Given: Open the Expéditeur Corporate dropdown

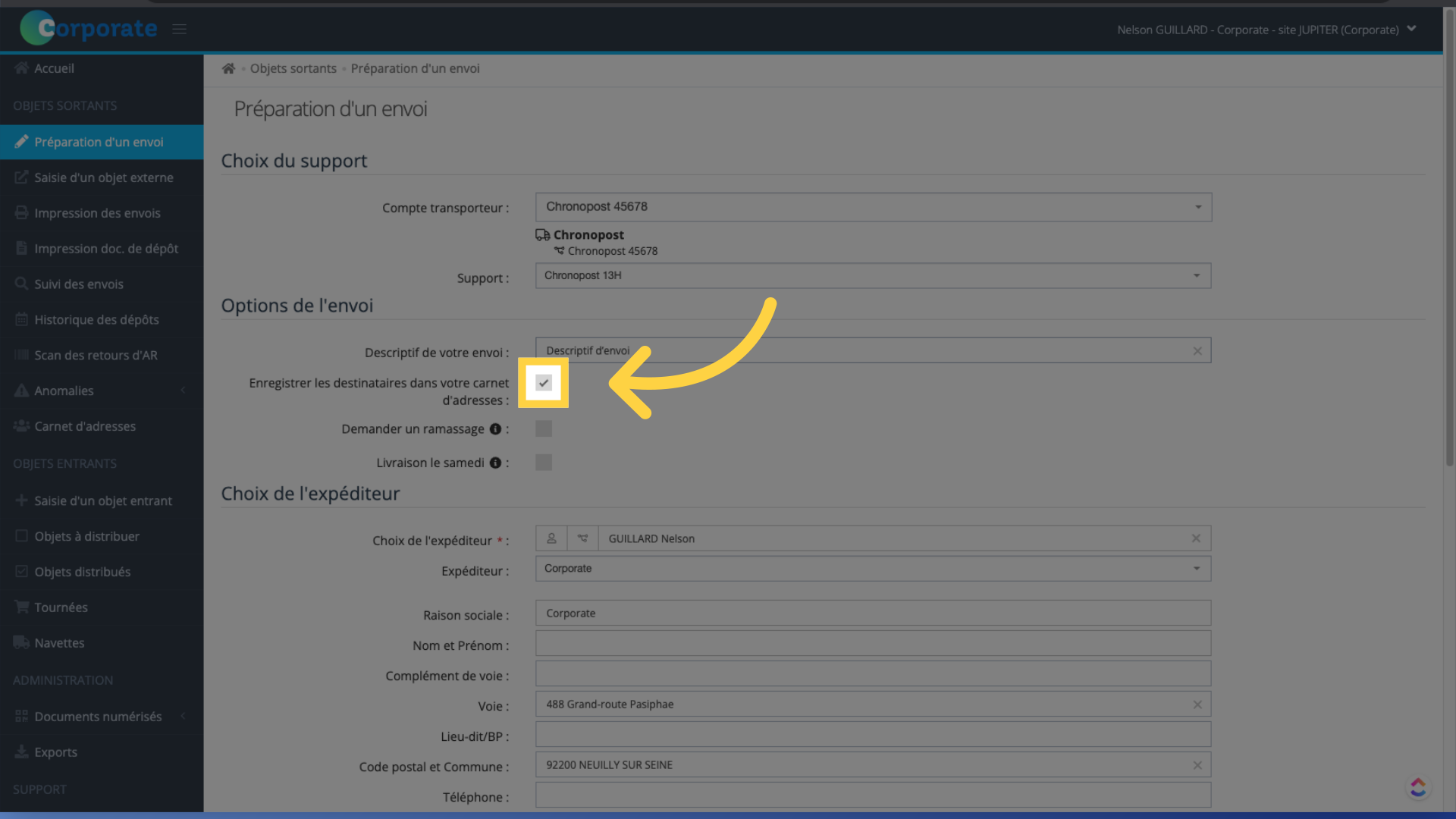Looking at the screenshot, I should pos(874,569).
